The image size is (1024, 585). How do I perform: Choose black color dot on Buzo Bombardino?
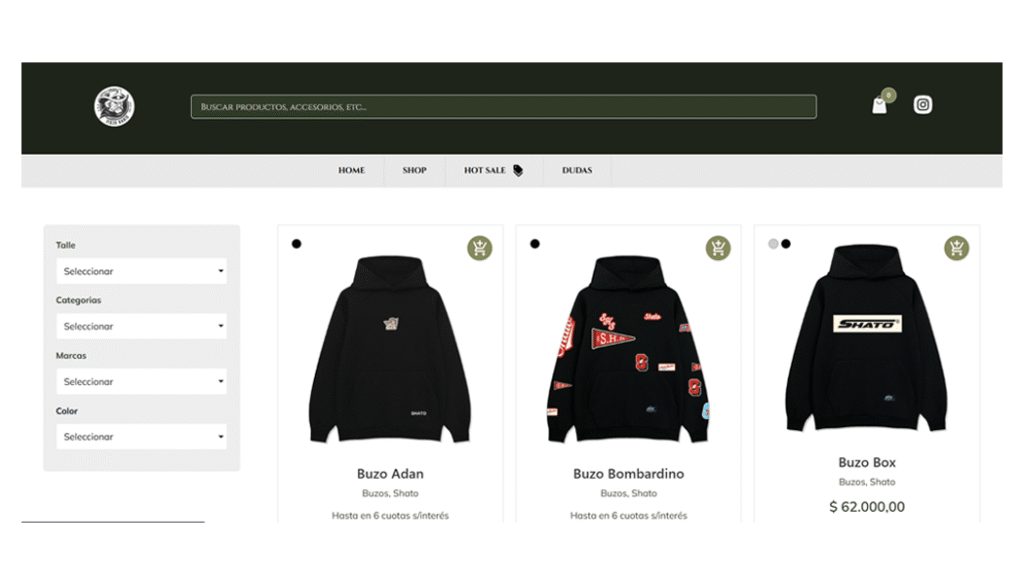tap(535, 244)
